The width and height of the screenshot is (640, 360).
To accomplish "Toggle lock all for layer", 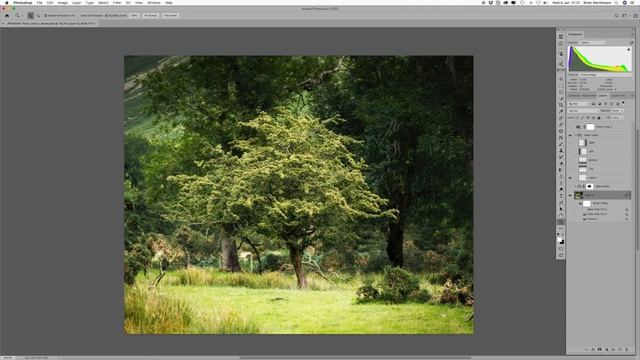I will click(x=599, y=118).
